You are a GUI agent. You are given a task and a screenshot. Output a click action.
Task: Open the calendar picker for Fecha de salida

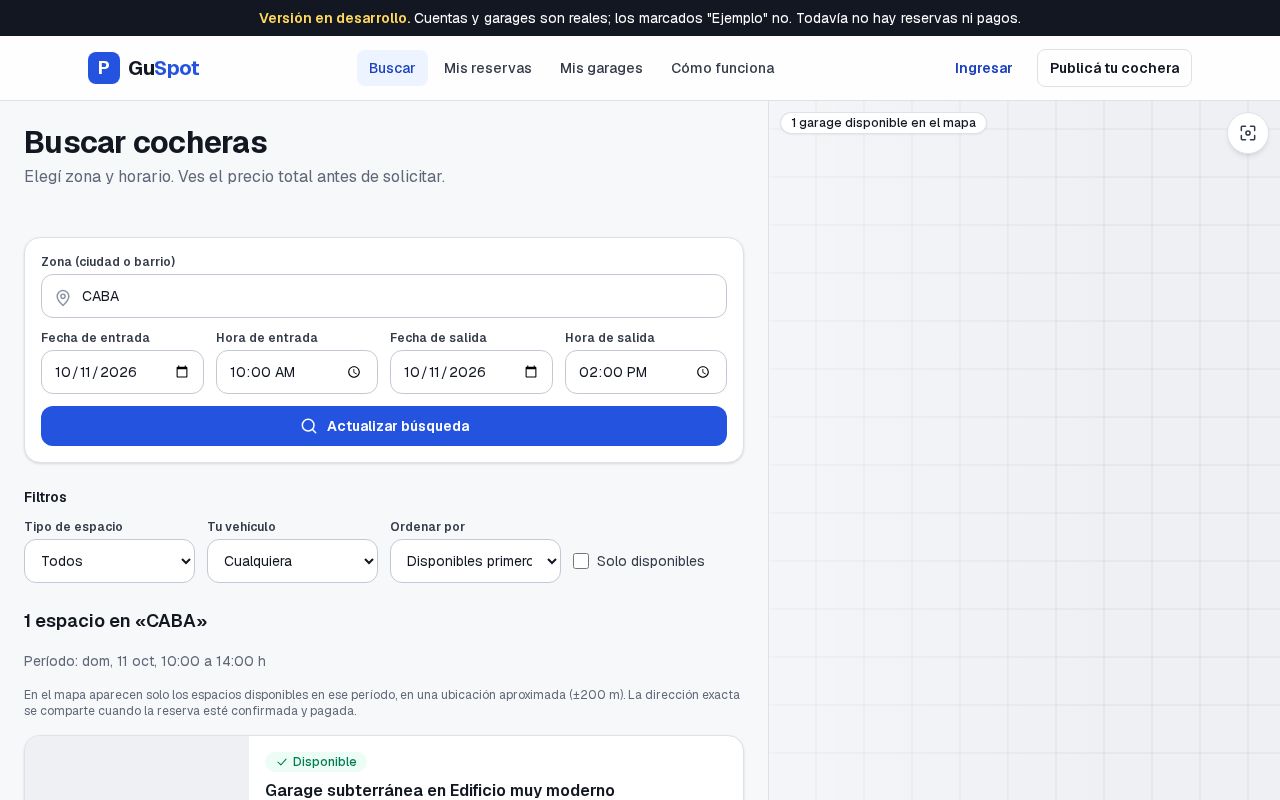coord(531,372)
